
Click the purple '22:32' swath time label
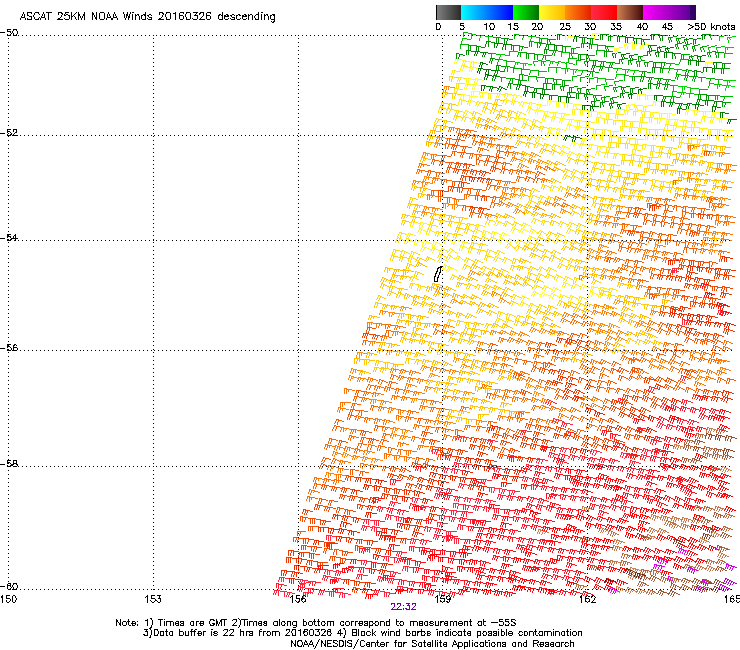coord(404,607)
